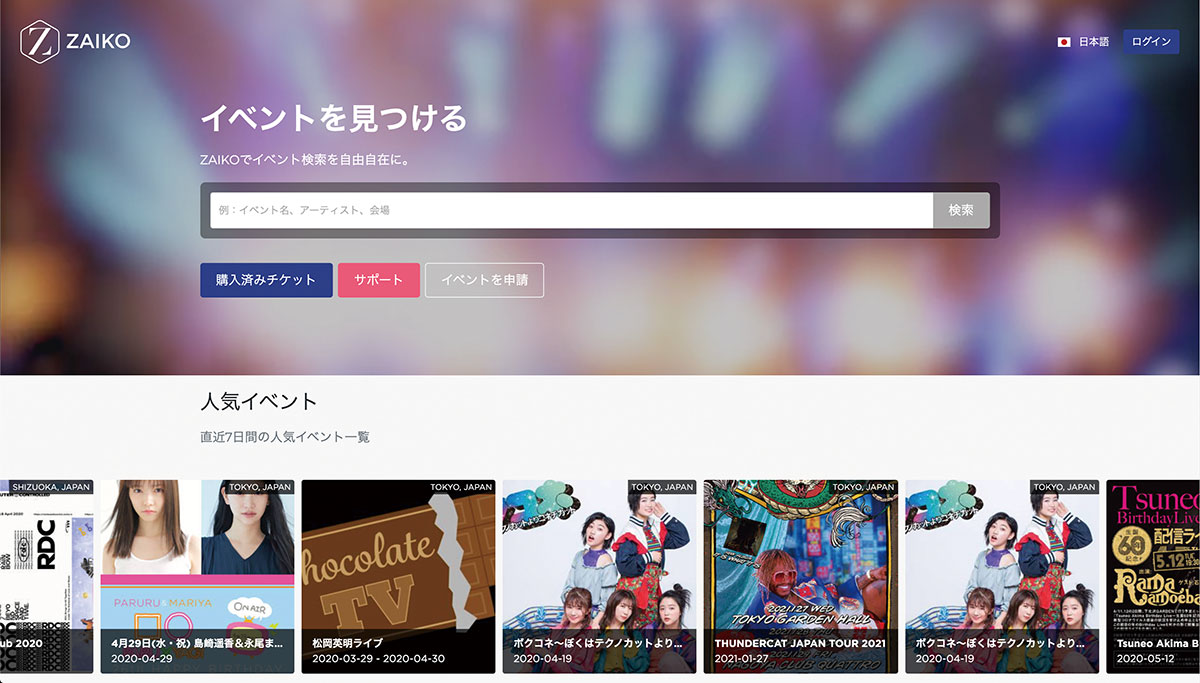Click the 2020-05-12 date on Tsuneo card
This screenshot has width=1200, height=683.
[1148, 660]
